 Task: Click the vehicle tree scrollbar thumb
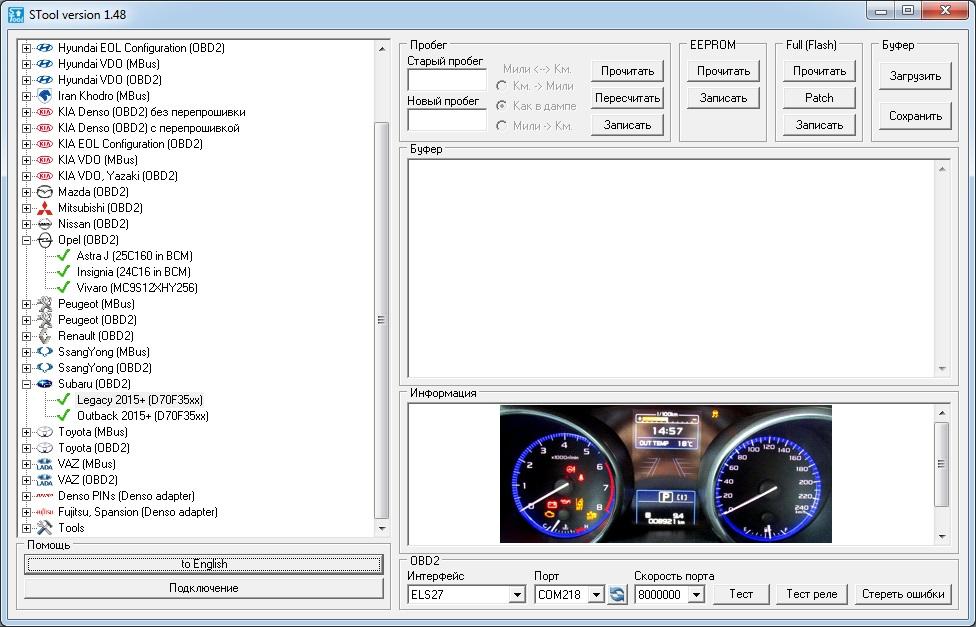(x=381, y=320)
